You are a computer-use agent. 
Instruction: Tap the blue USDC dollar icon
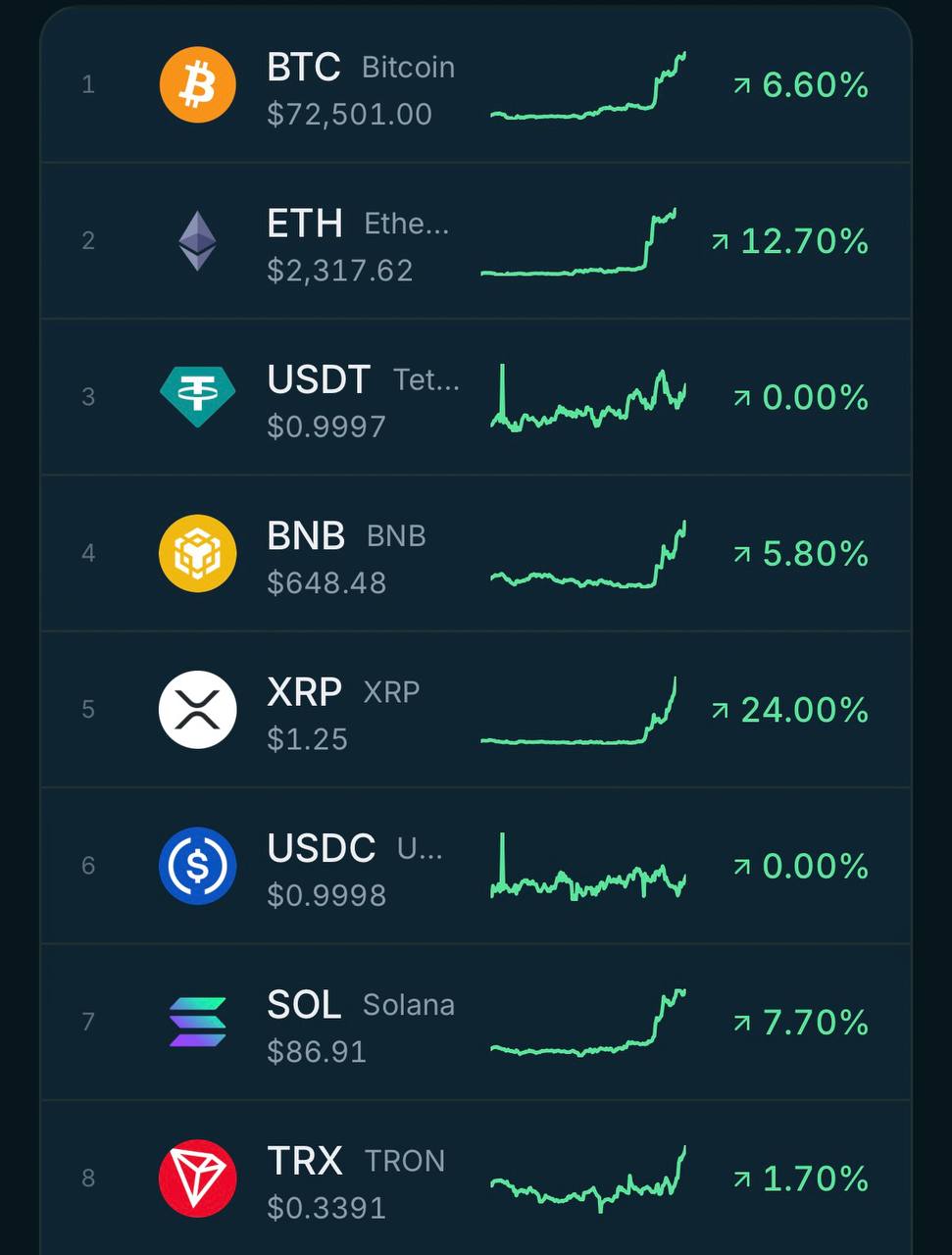coord(197,866)
